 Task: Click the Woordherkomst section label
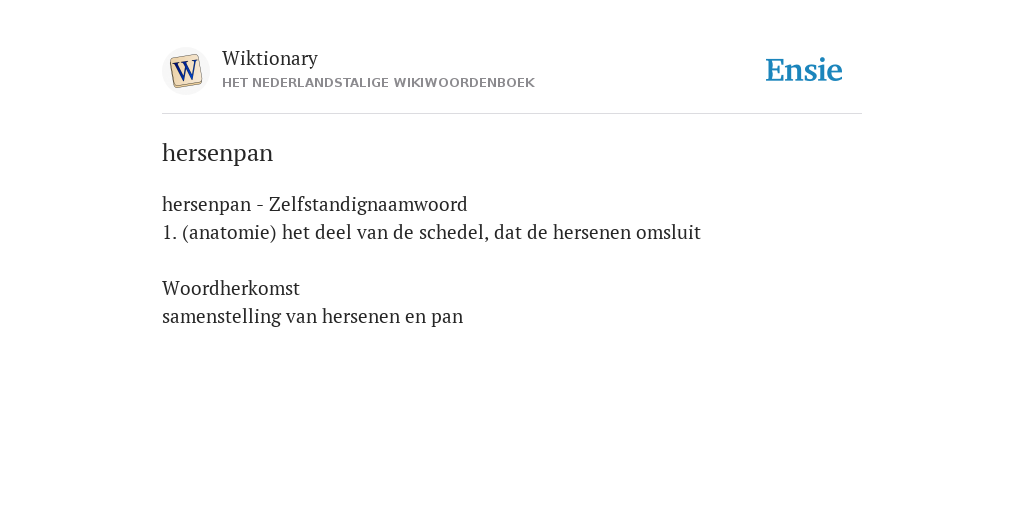pyautogui.click(x=231, y=288)
